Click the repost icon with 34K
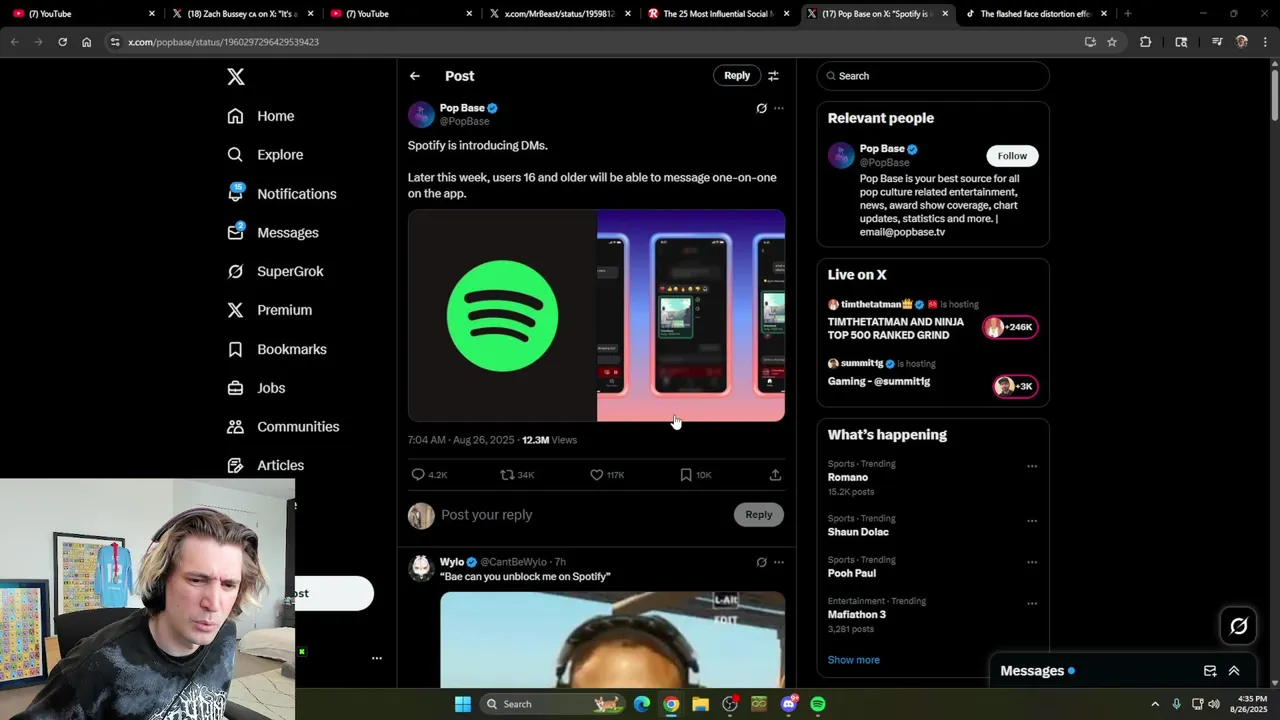 click(x=507, y=475)
